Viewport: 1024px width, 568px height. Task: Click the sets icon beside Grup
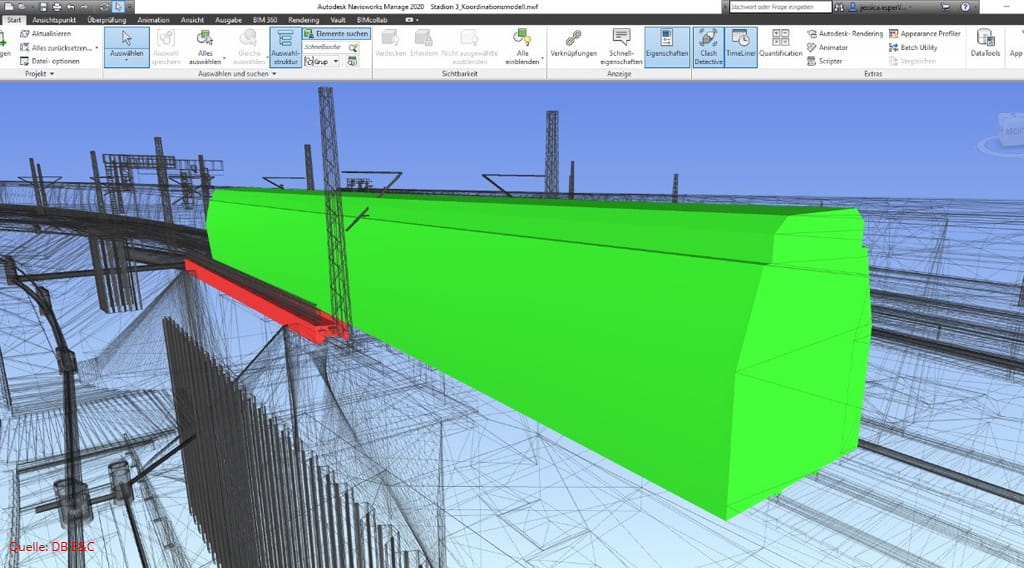pyautogui.click(x=353, y=61)
